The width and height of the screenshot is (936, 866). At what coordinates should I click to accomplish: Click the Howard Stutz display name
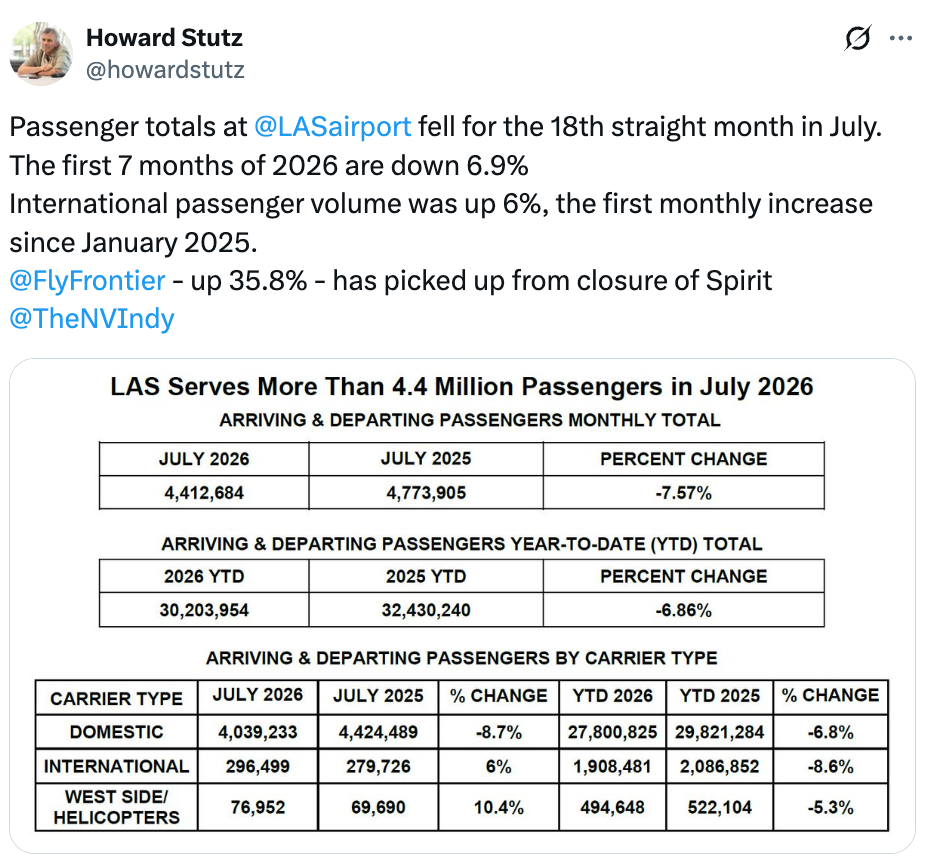(164, 38)
